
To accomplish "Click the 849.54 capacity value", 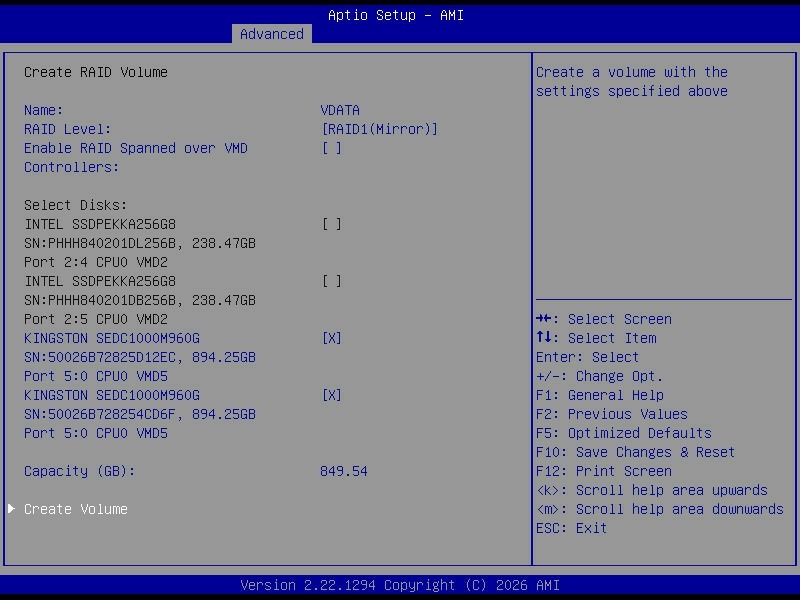I will pyautogui.click(x=343, y=471).
